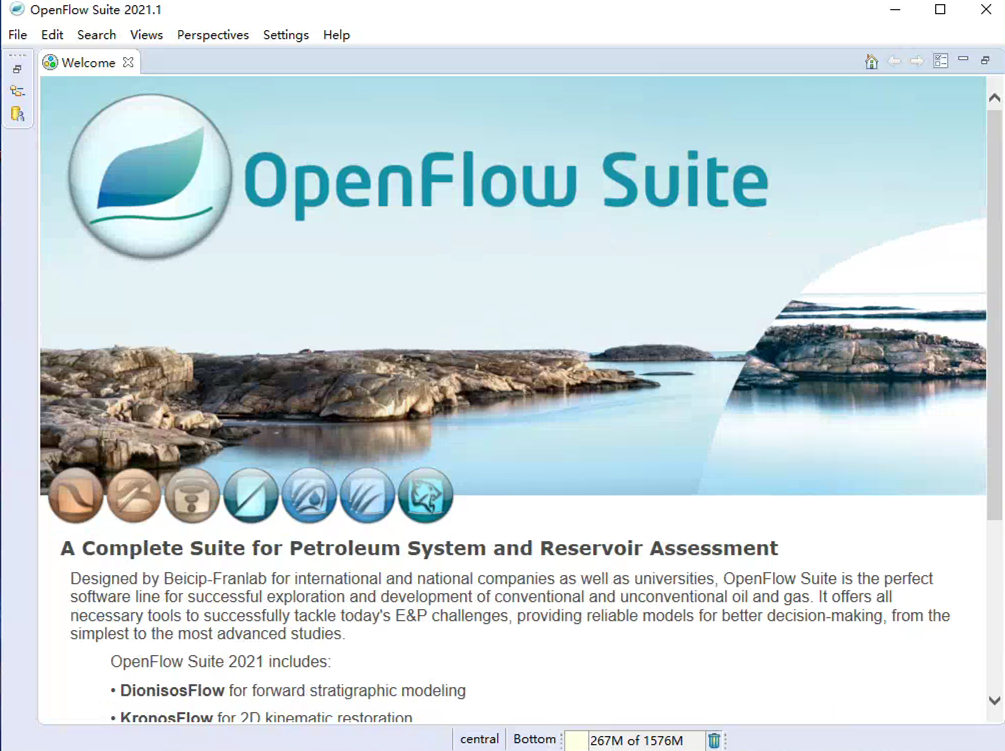Open the Search menu
This screenshot has height=751, width=1005.
click(97, 35)
